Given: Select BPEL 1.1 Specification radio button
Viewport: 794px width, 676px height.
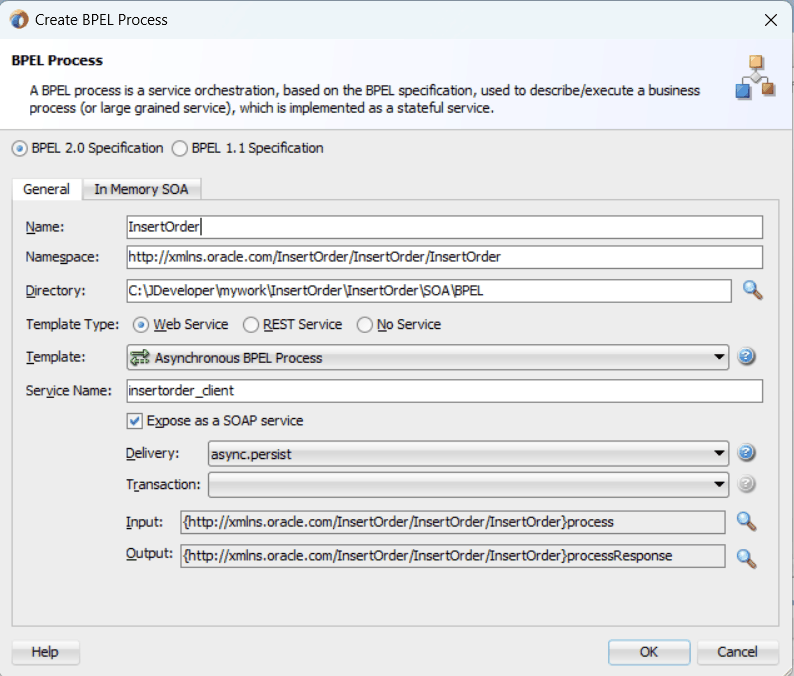Looking at the screenshot, I should 180,148.
